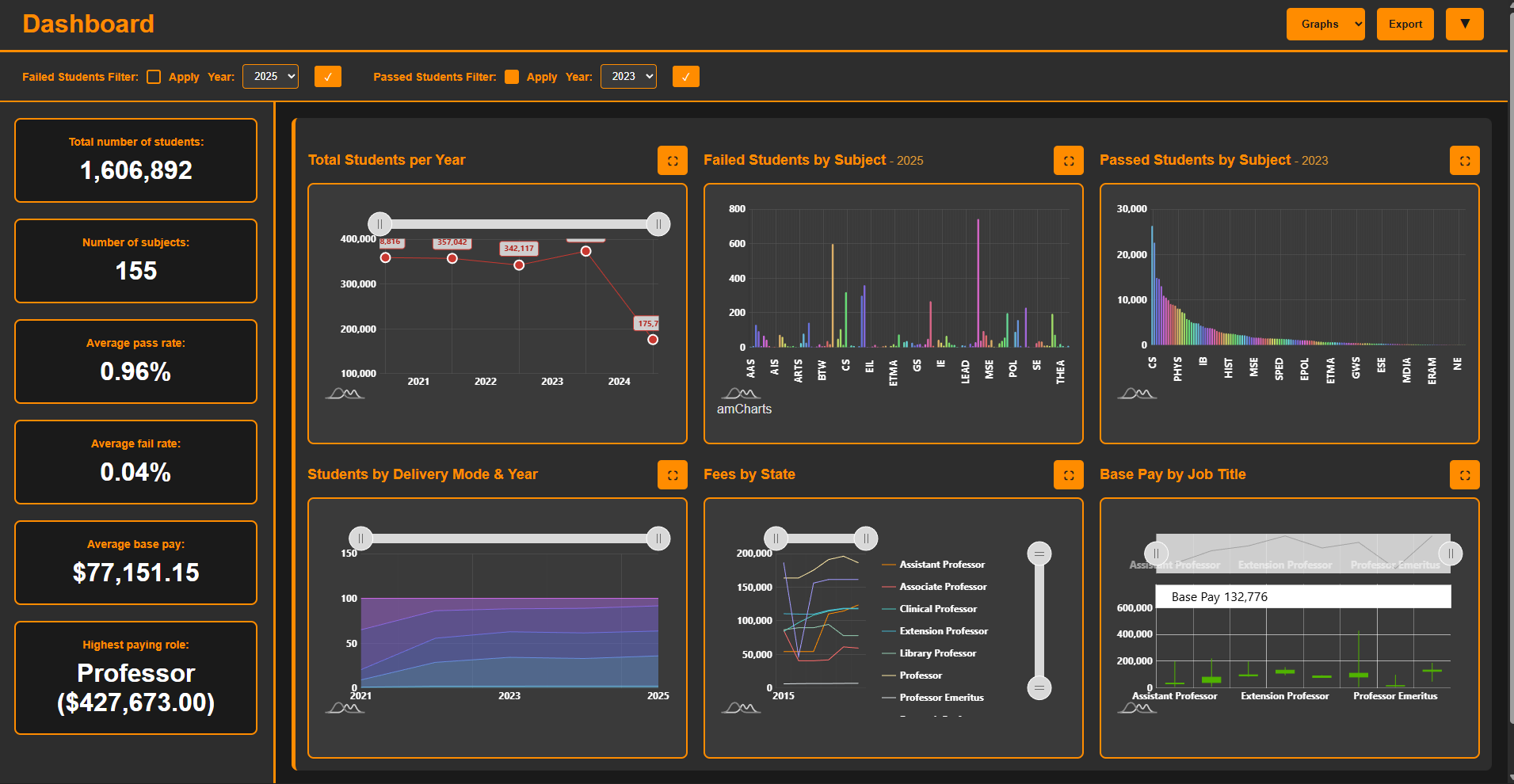This screenshot has width=1514, height=784.
Task: Click the Total number of students card
Action: (x=136, y=160)
